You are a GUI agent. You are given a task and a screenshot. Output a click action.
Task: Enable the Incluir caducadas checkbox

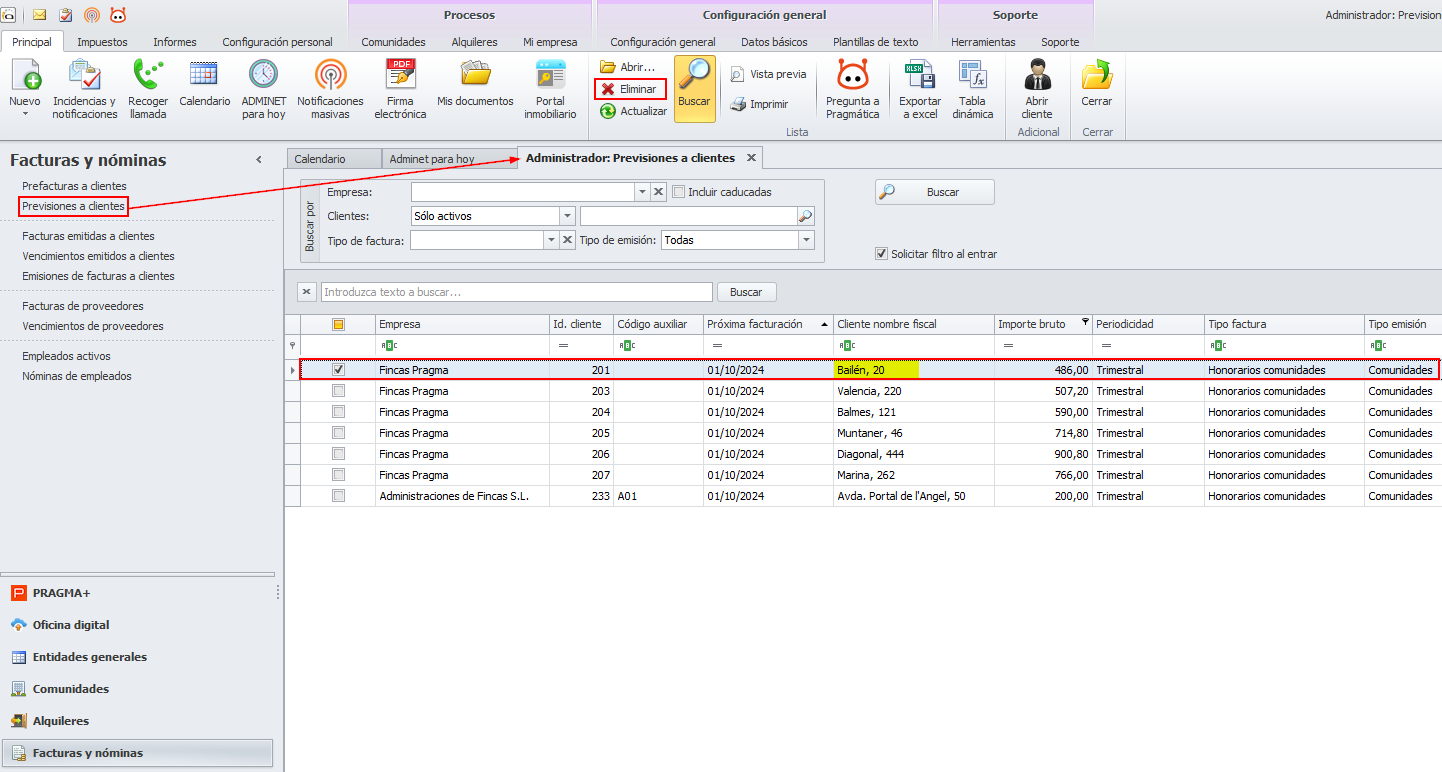coord(679,192)
